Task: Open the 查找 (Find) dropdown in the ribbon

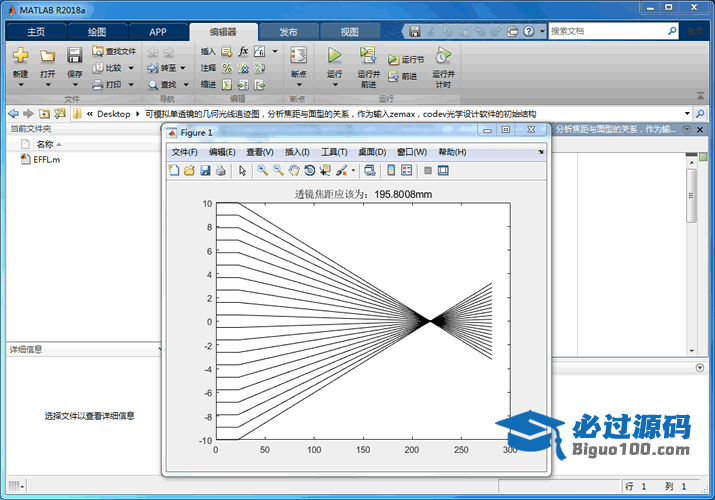Action: (186, 84)
